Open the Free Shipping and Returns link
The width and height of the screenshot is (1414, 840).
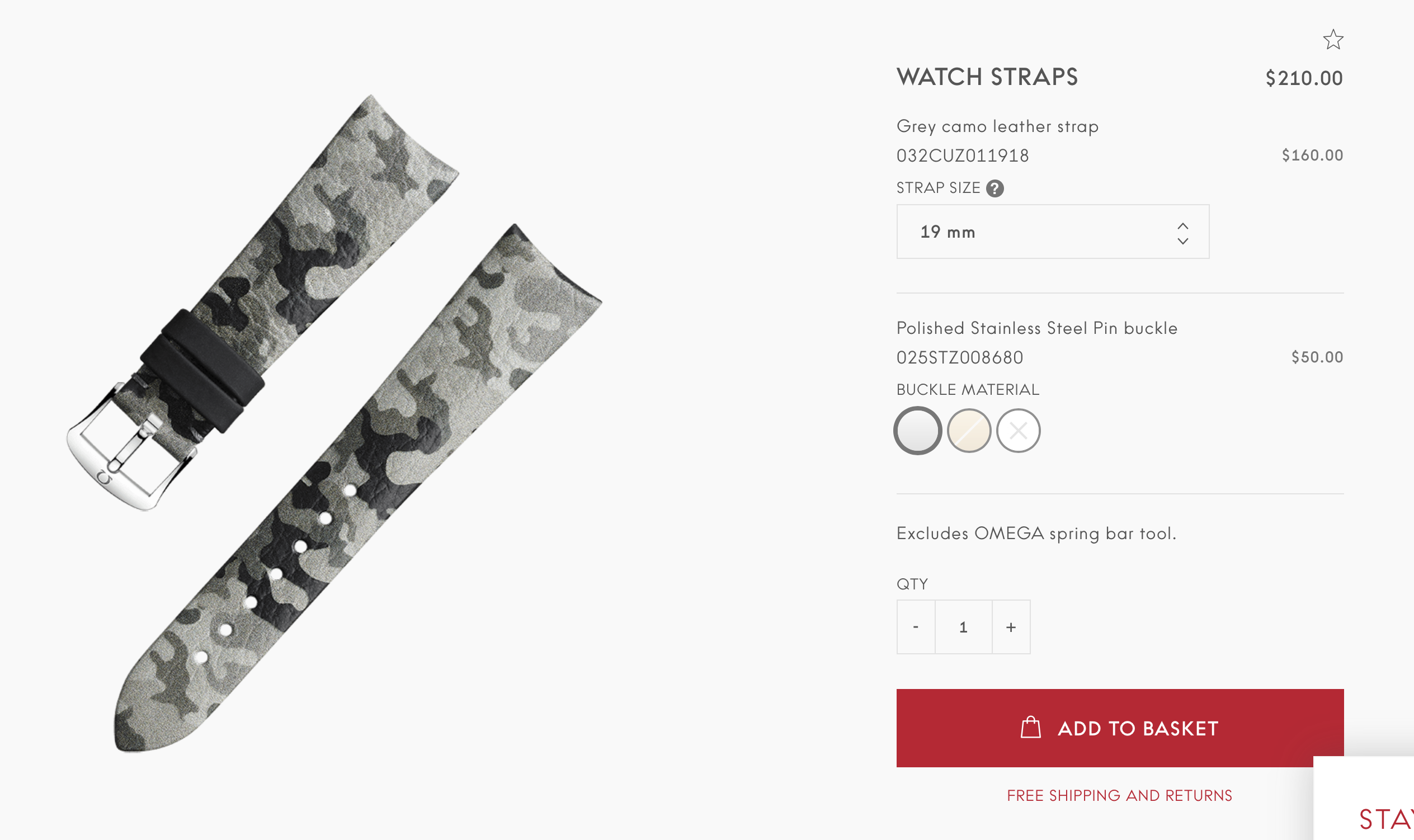1119,795
